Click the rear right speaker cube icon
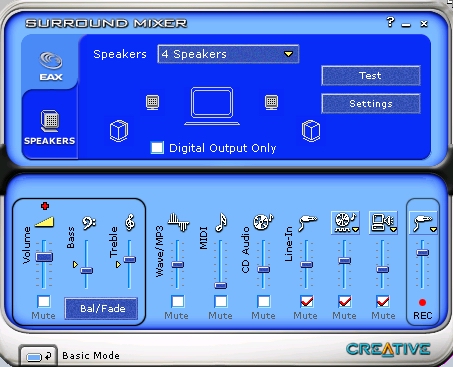This screenshot has height=367, width=453. (311, 131)
